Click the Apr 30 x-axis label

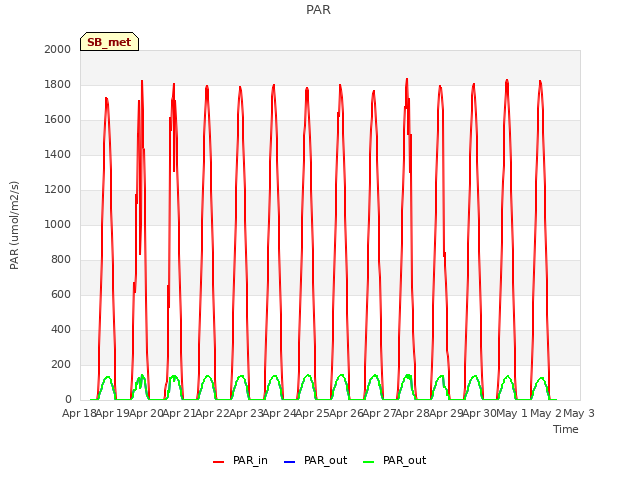[479, 413]
